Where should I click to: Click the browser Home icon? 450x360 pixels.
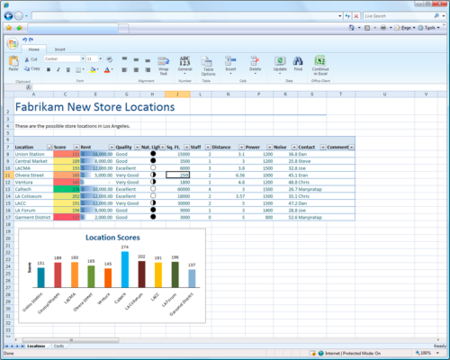pos(352,28)
